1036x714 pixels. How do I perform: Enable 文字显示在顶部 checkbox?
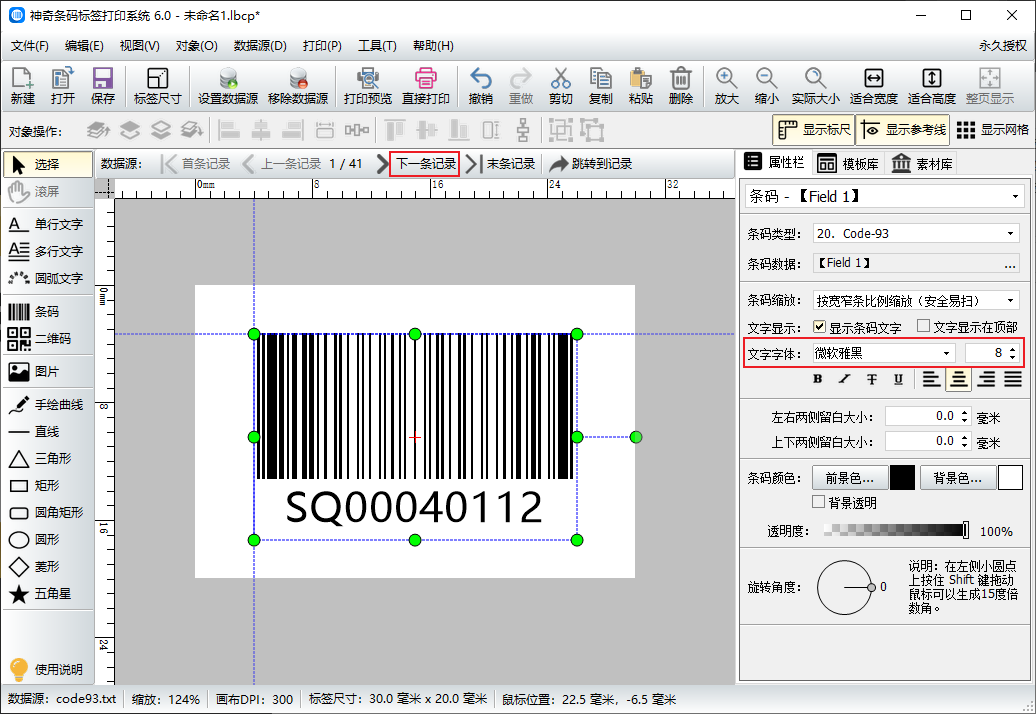[924, 326]
